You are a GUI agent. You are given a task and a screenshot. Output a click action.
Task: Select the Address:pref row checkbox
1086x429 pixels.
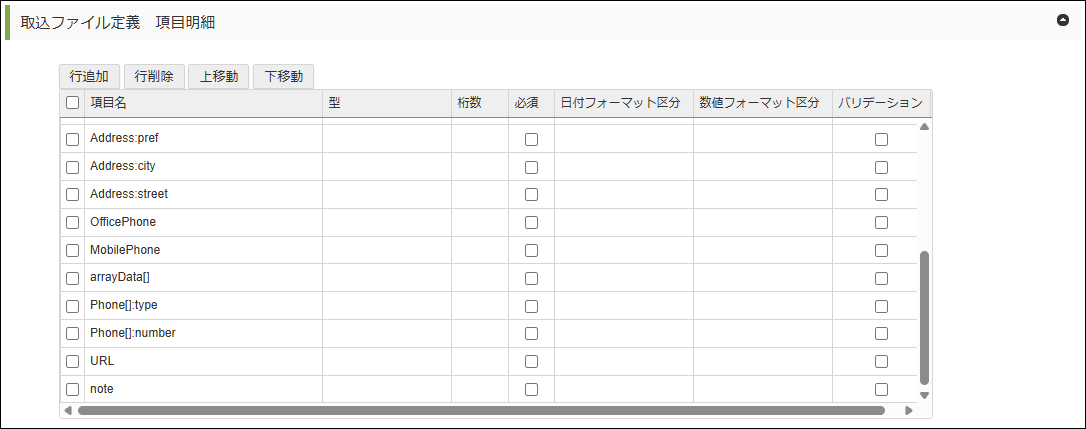pos(72,139)
